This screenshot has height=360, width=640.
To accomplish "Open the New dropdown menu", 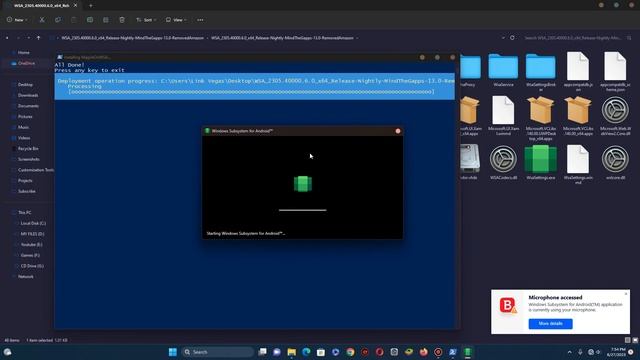I will coord(17,20).
